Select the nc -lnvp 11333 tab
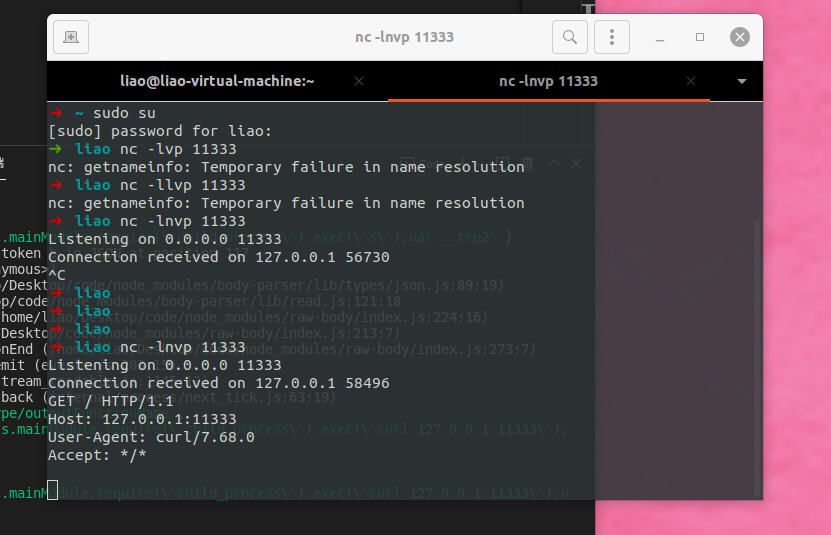The height and width of the screenshot is (535, 831). pos(549,81)
